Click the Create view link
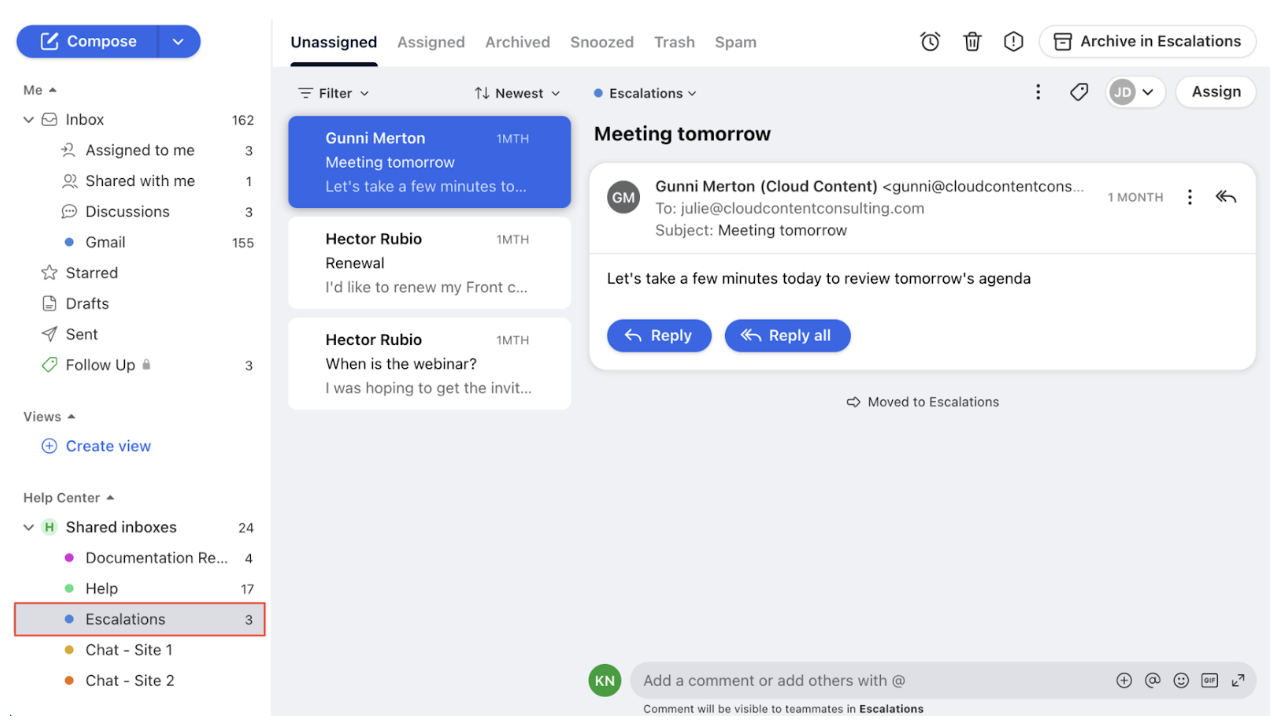The width and height of the screenshot is (1272, 720). tap(108, 446)
